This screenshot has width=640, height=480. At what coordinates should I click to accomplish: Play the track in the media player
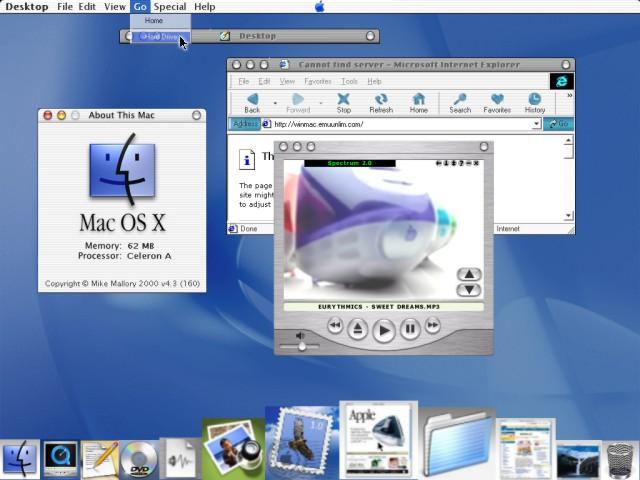[384, 330]
